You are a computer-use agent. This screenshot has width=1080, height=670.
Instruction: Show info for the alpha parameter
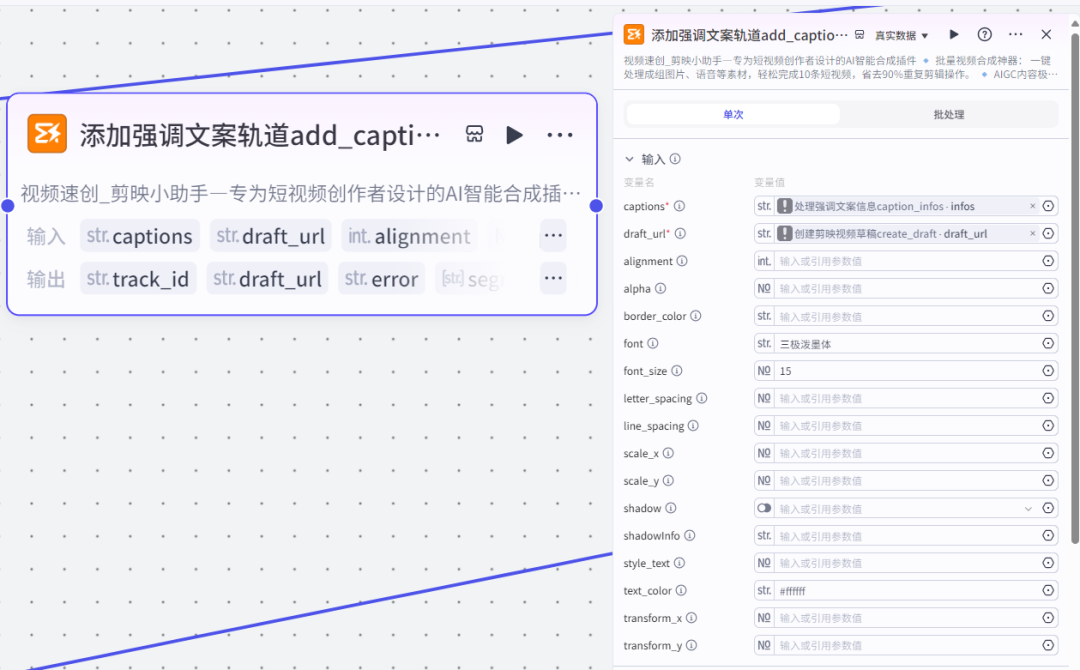click(x=661, y=289)
